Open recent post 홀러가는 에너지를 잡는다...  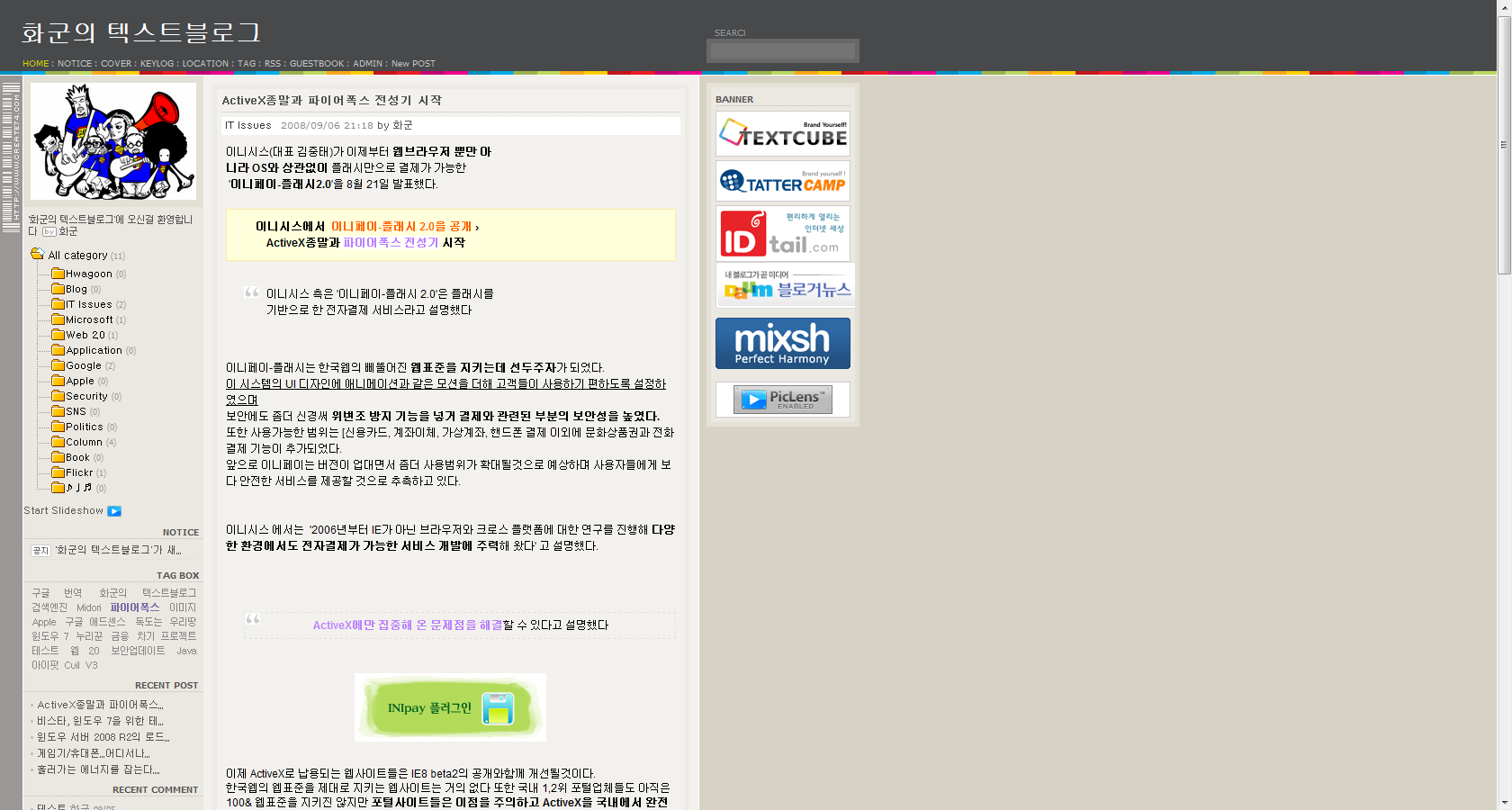tap(98, 769)
